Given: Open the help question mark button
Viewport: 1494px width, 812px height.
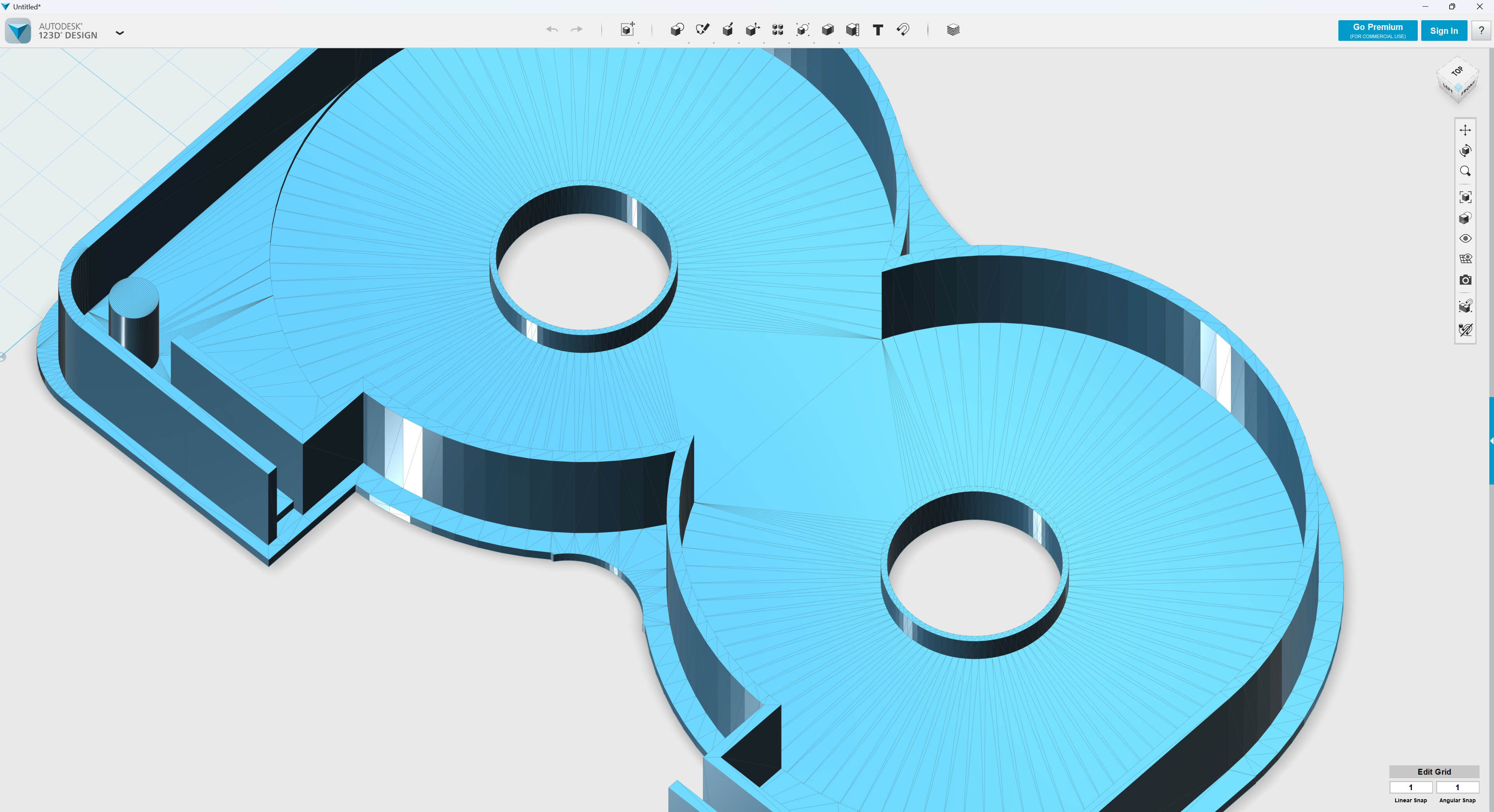Looking at the screenshot, I should 1481,31.
